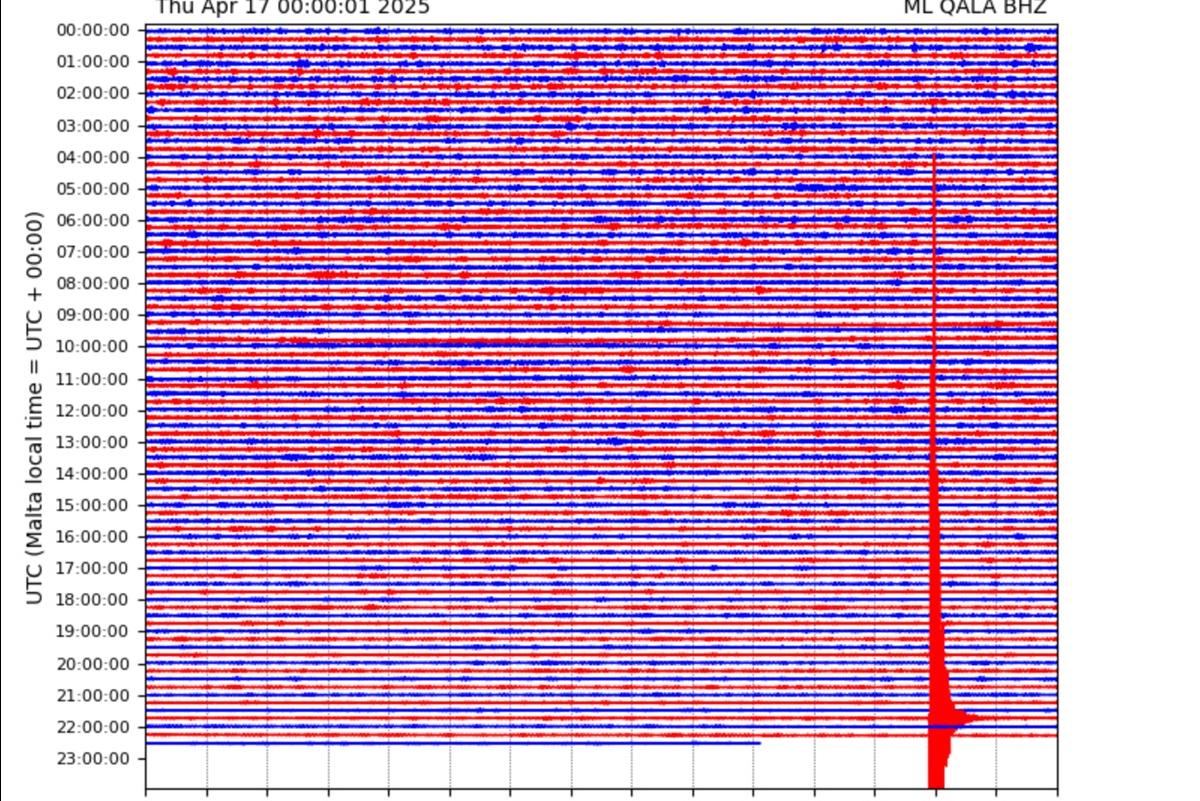This screenshot has width=1200, height=801.
Task: Click the 13:00:00 time axis label
Action: pyautogui.click(x=93, y=442)
